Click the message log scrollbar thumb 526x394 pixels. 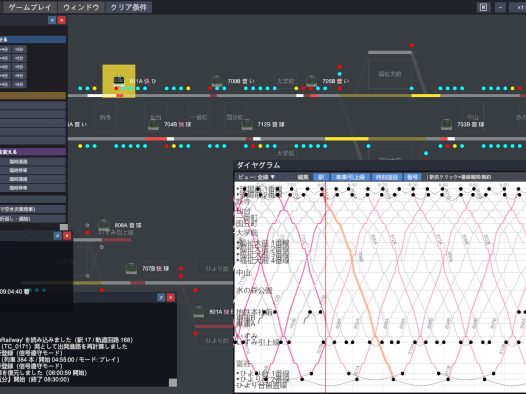173,383
